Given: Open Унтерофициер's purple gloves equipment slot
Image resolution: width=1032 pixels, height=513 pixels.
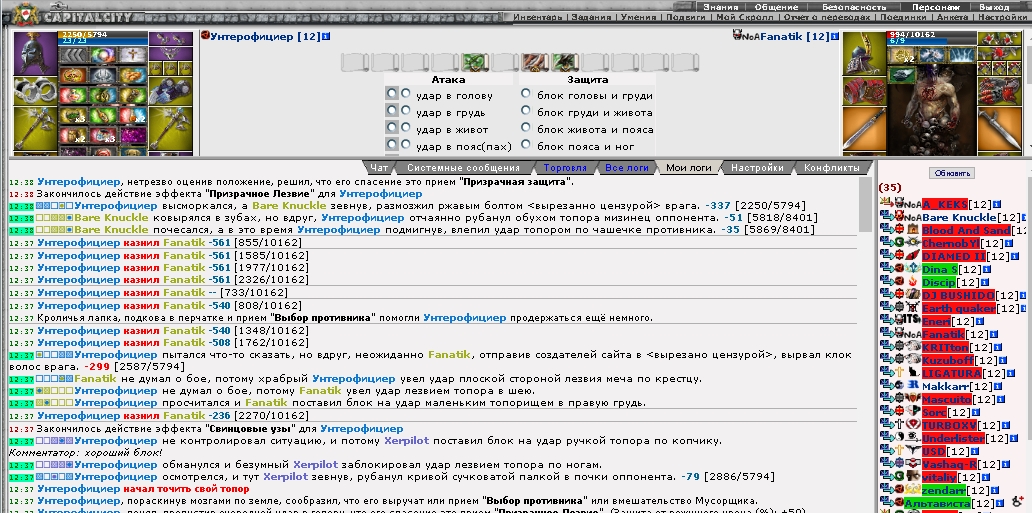Looking at the screenshot, I should [170, 91].
